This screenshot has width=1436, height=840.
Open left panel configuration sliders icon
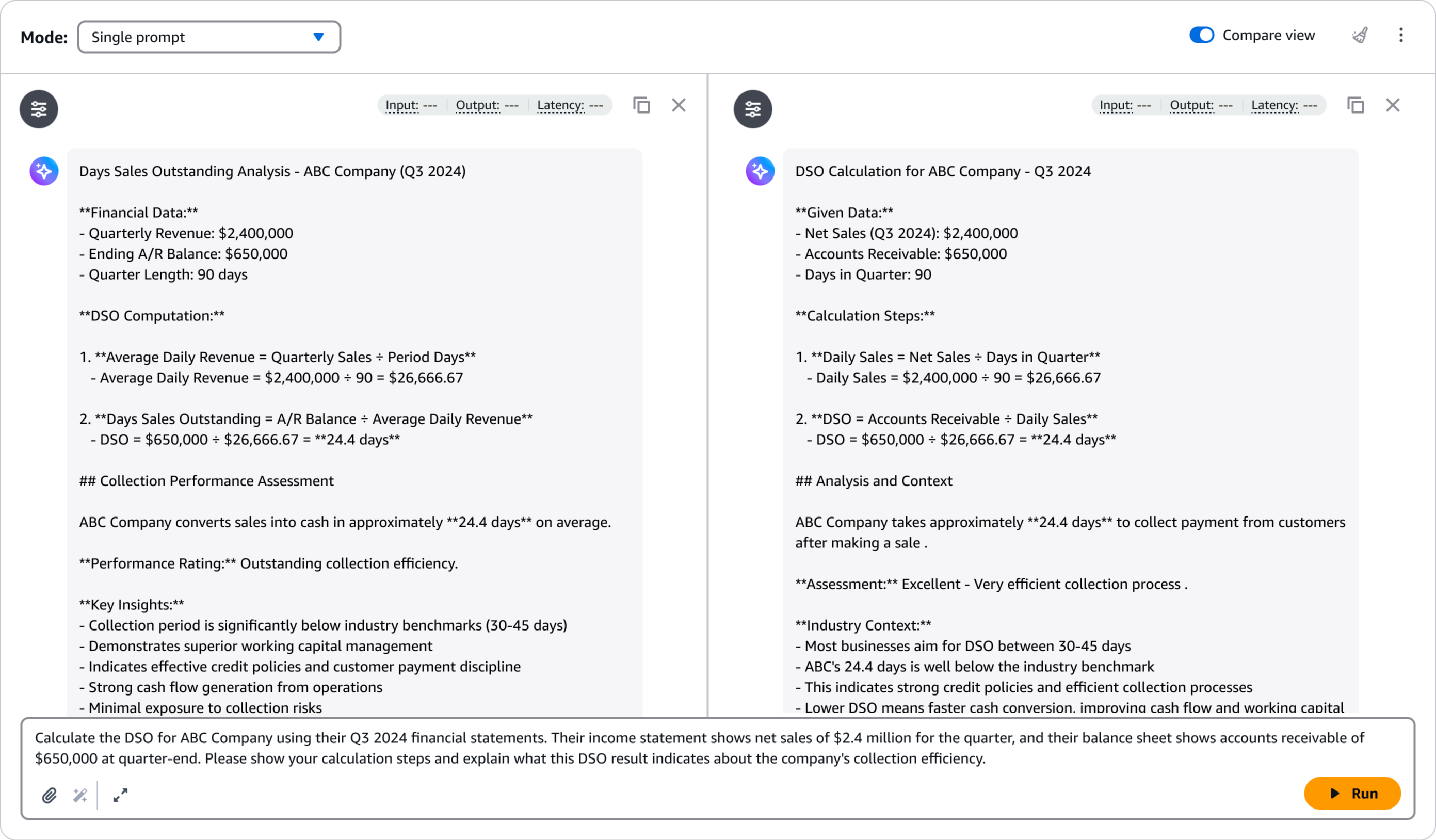39,109
